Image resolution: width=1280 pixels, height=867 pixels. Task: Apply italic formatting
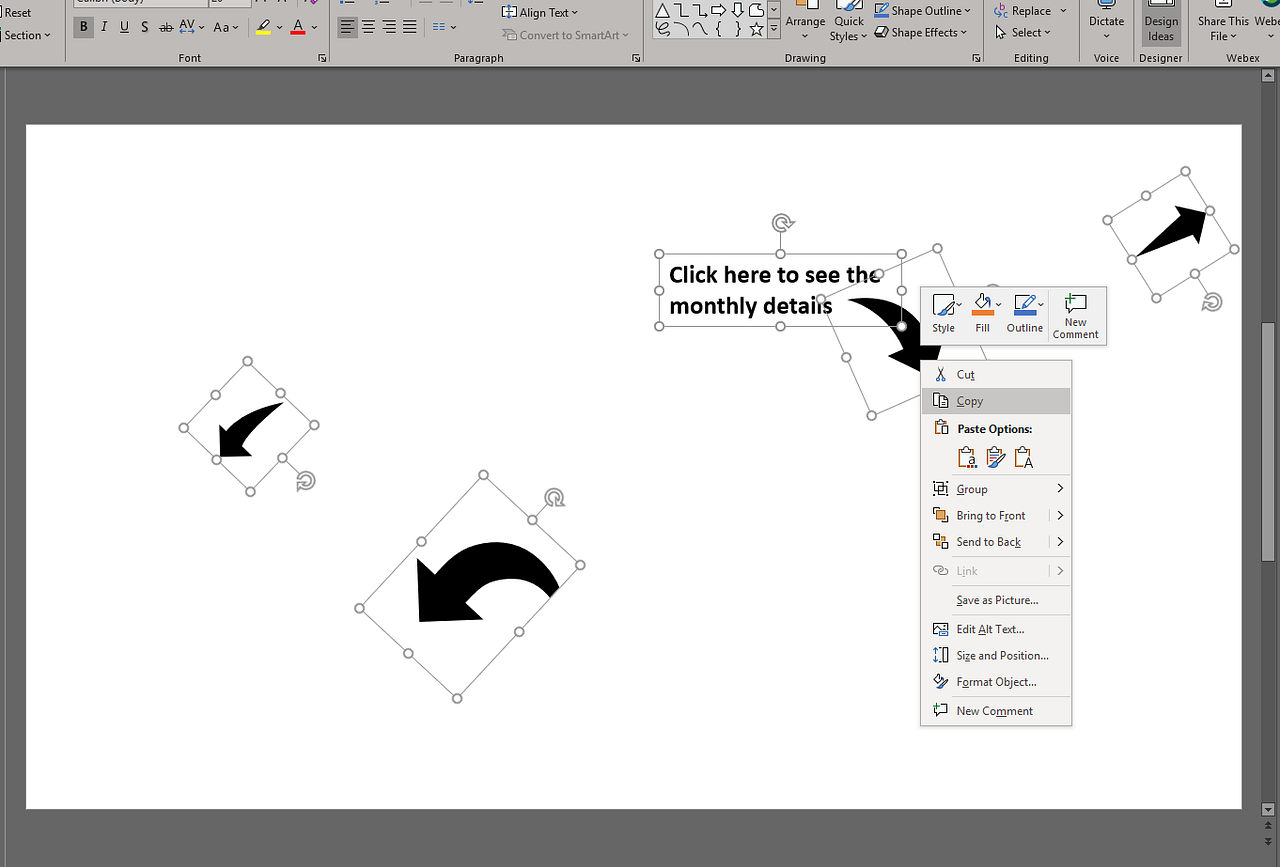point(104,26)
